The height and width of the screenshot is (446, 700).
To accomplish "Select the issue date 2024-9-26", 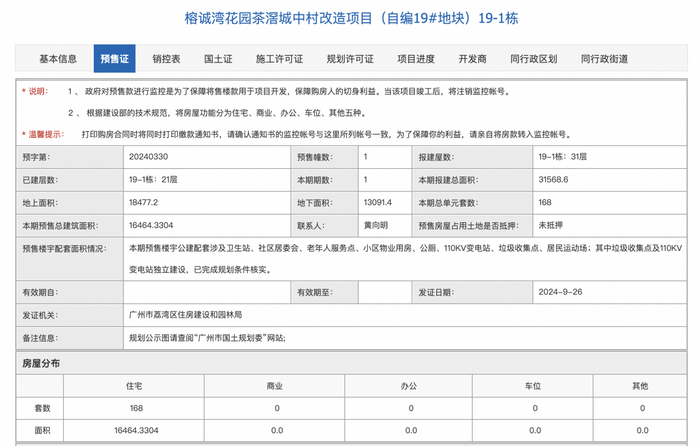I will pos(560,292).
